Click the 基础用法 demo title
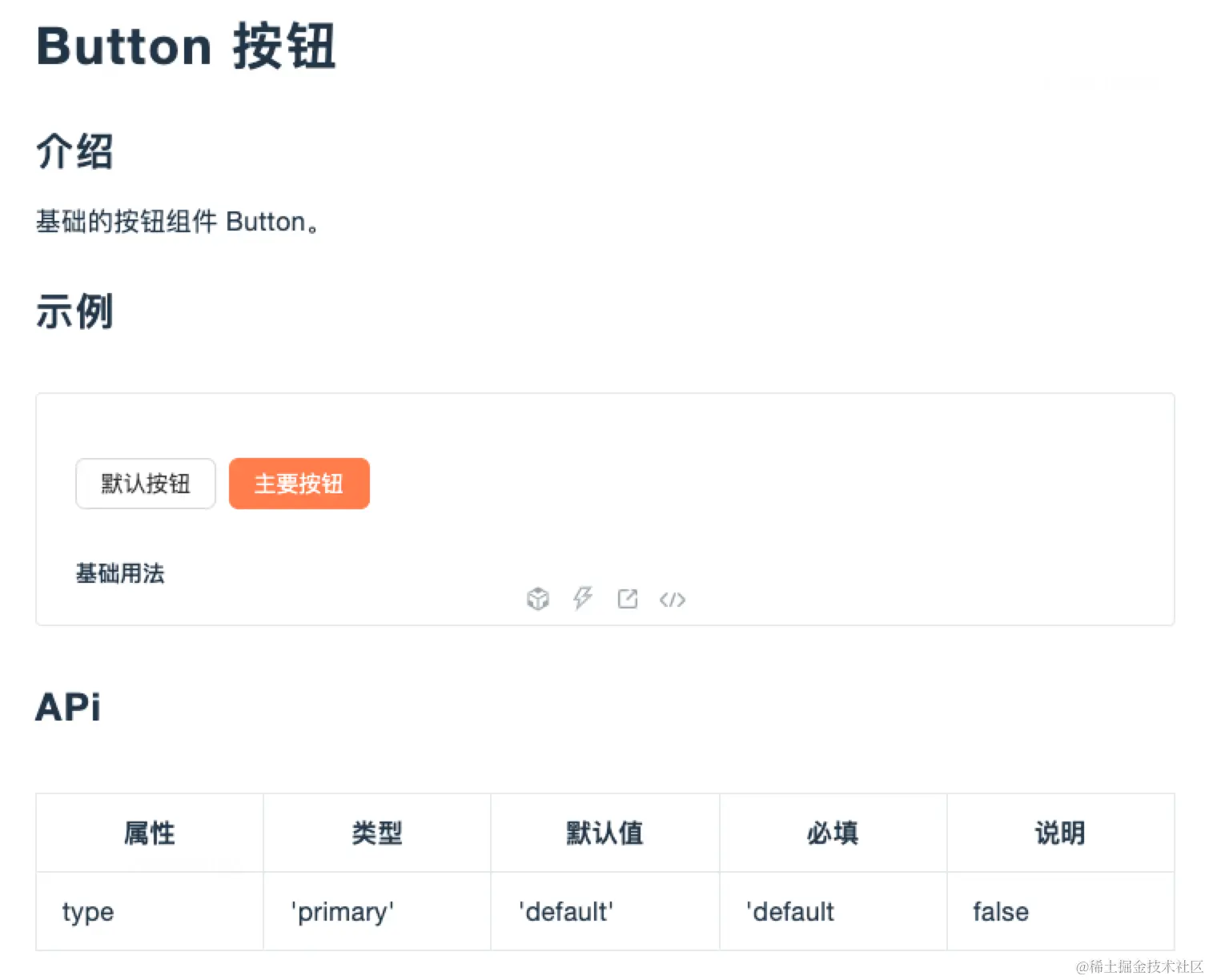Image resolution: width=1209 pixels, height=980 pixels. (x=120, y=573)
